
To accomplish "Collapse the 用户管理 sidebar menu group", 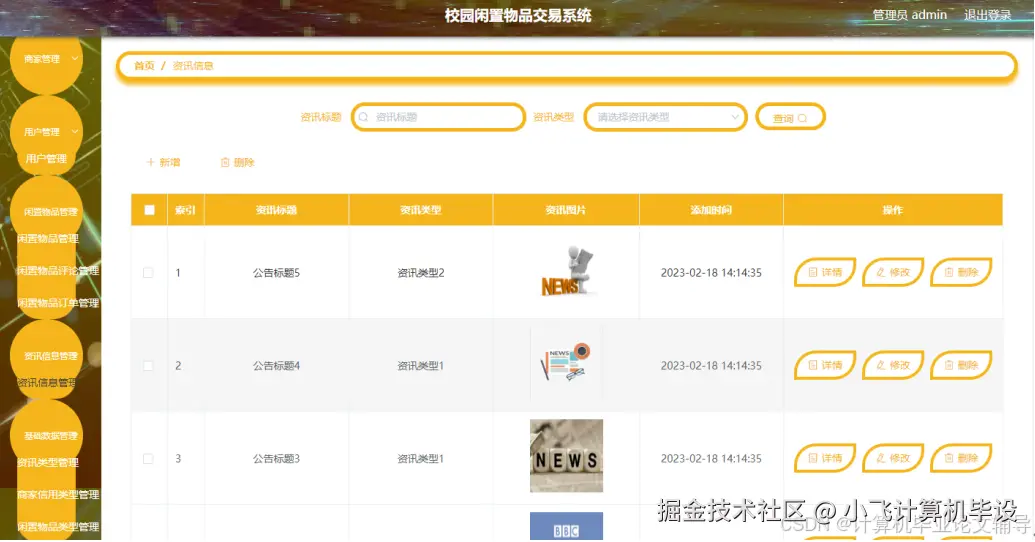I will [x=46, y=131].
